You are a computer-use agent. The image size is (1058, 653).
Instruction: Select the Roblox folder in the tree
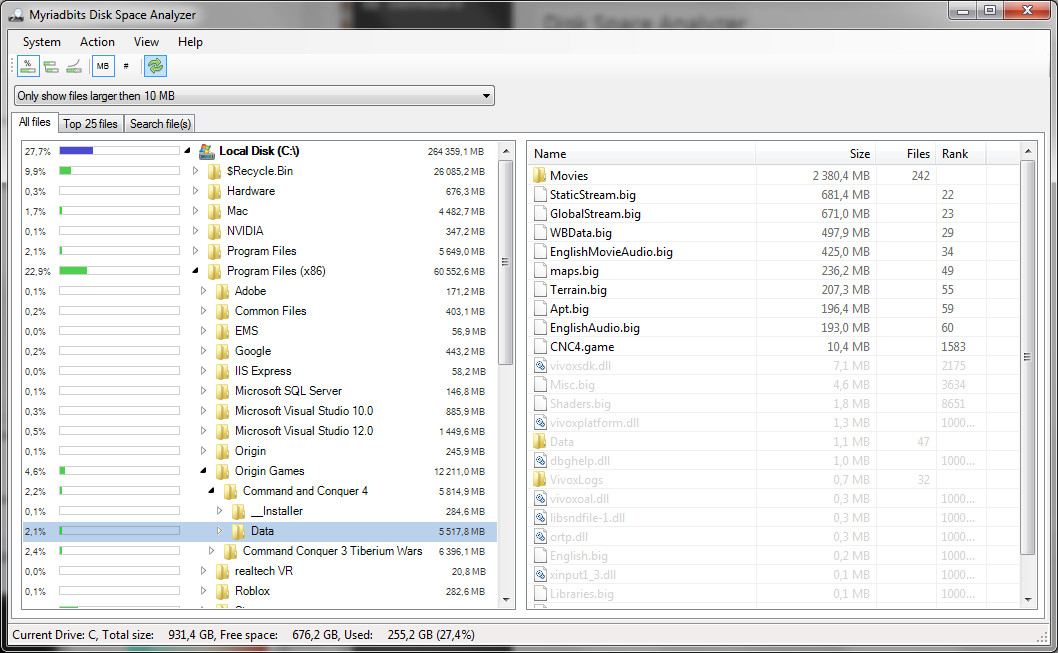click(x=252, y=591)
